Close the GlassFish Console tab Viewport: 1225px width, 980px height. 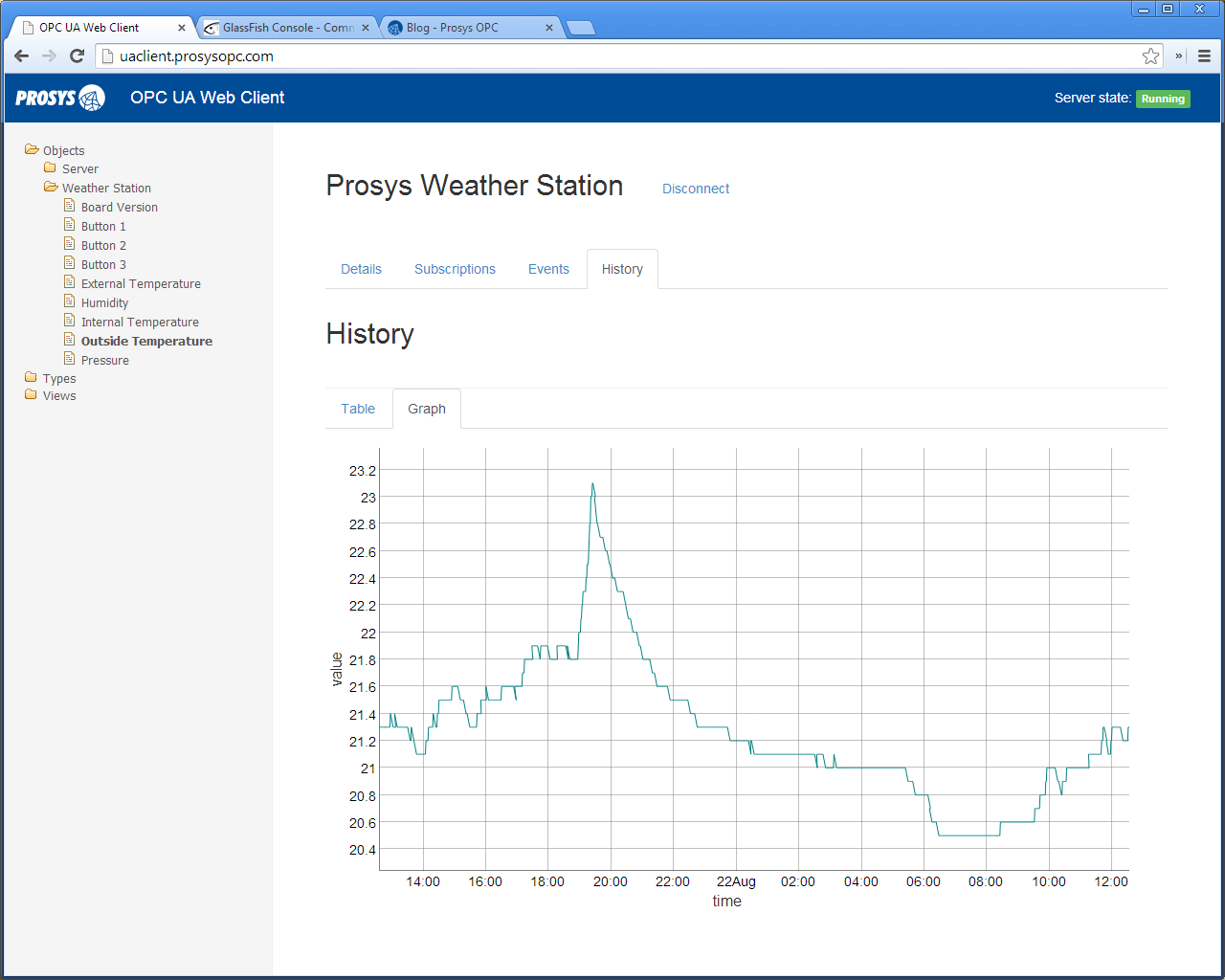[366, 28]
